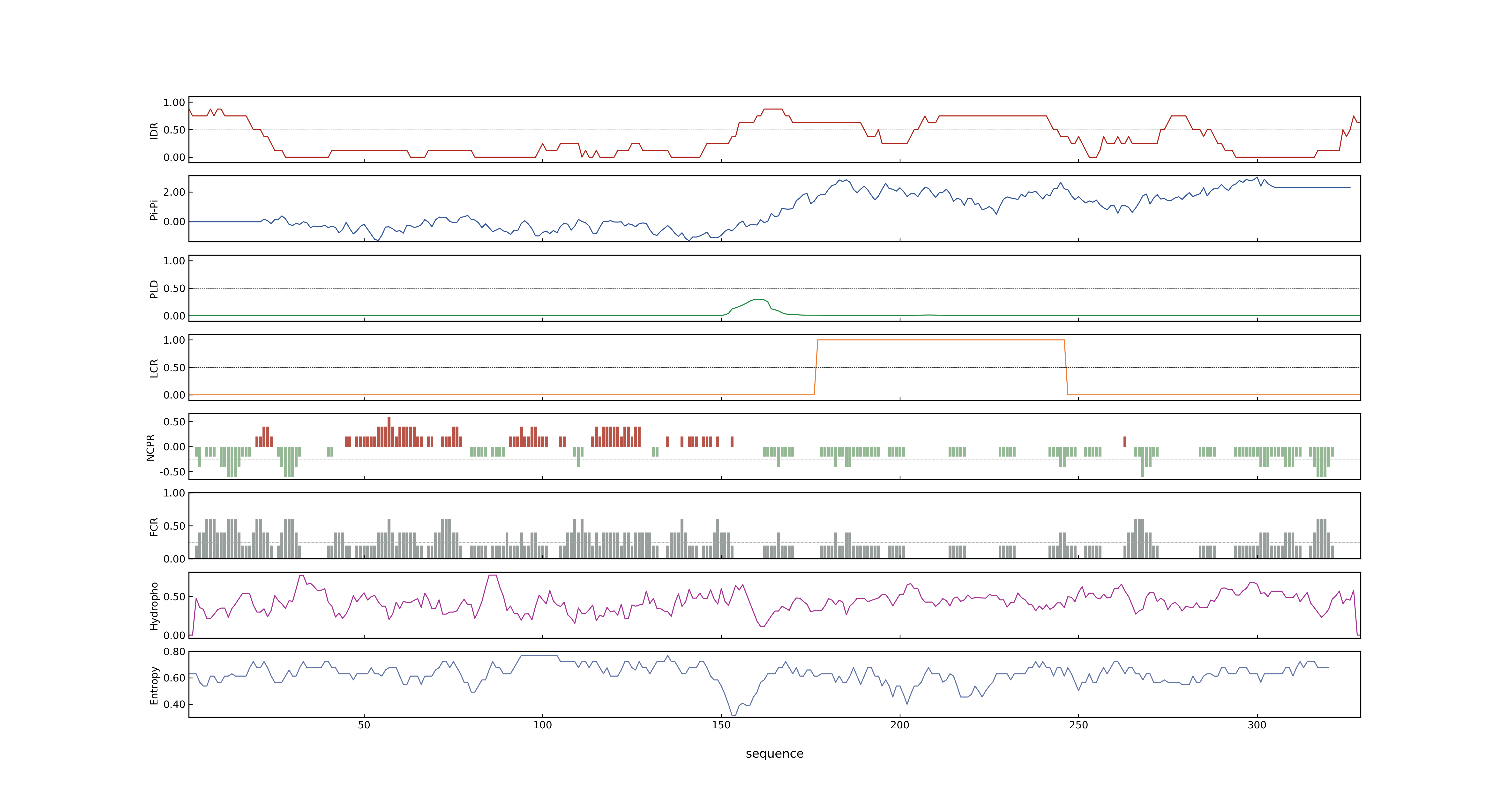Click the LCR plateau line at 1.00

point(940,340)
